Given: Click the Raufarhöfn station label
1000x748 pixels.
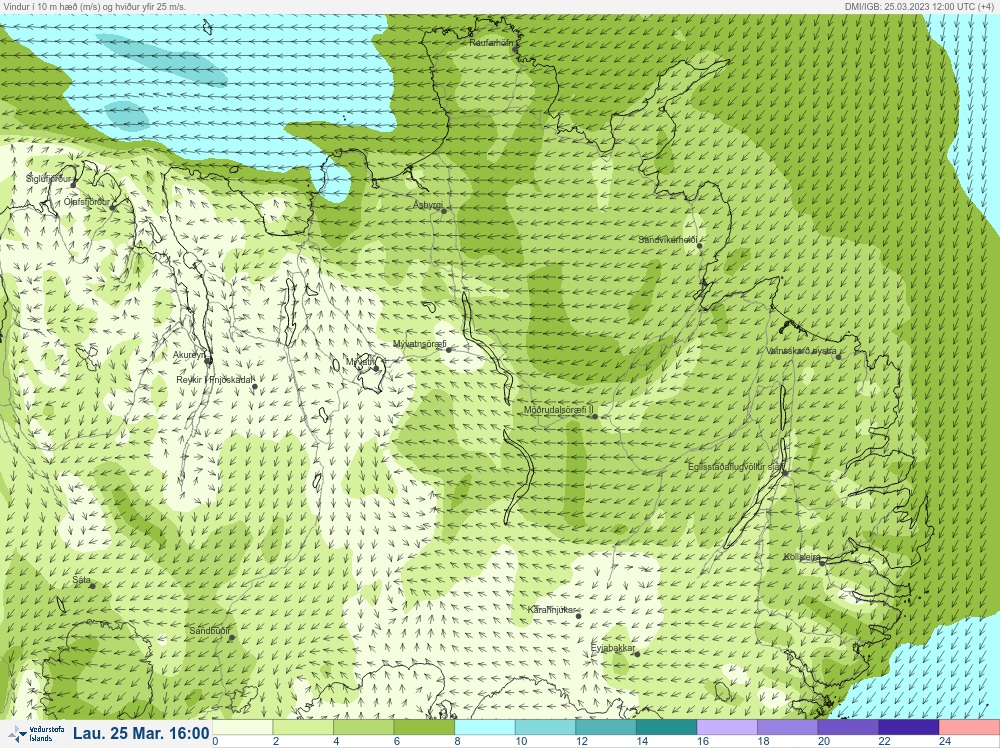Looking at the screenshot, I should [492, 43].
